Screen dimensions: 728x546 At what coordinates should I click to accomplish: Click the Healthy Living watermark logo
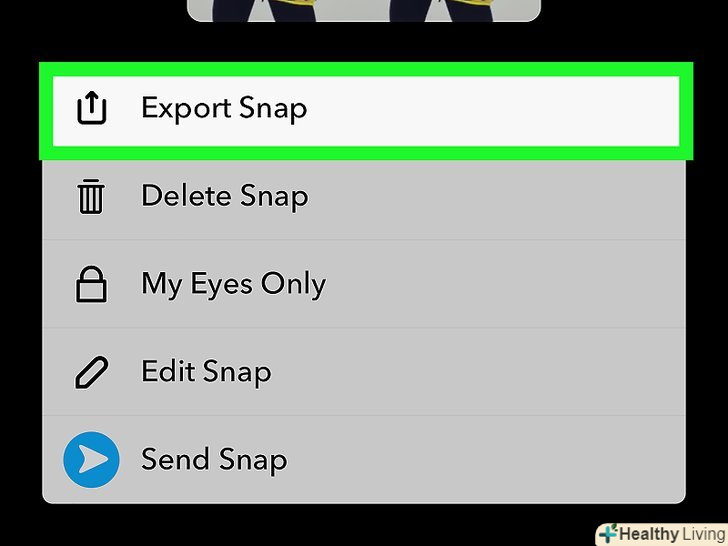pos(662,534)
